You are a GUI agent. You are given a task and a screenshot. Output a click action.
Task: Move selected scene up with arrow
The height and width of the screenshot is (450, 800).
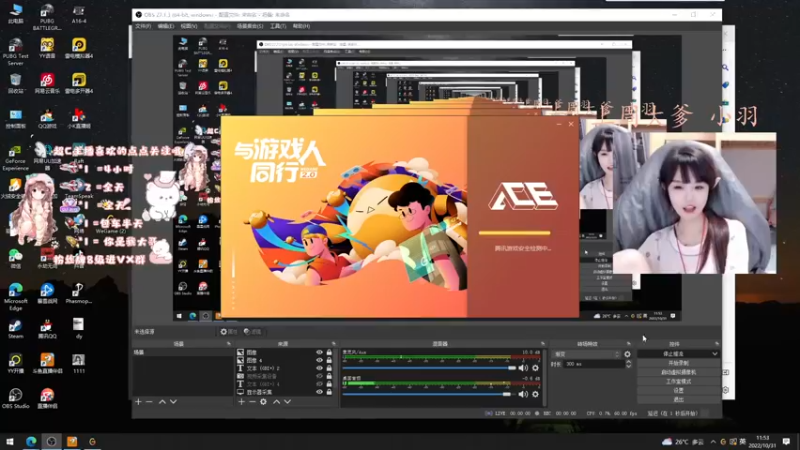coord(162,402)
